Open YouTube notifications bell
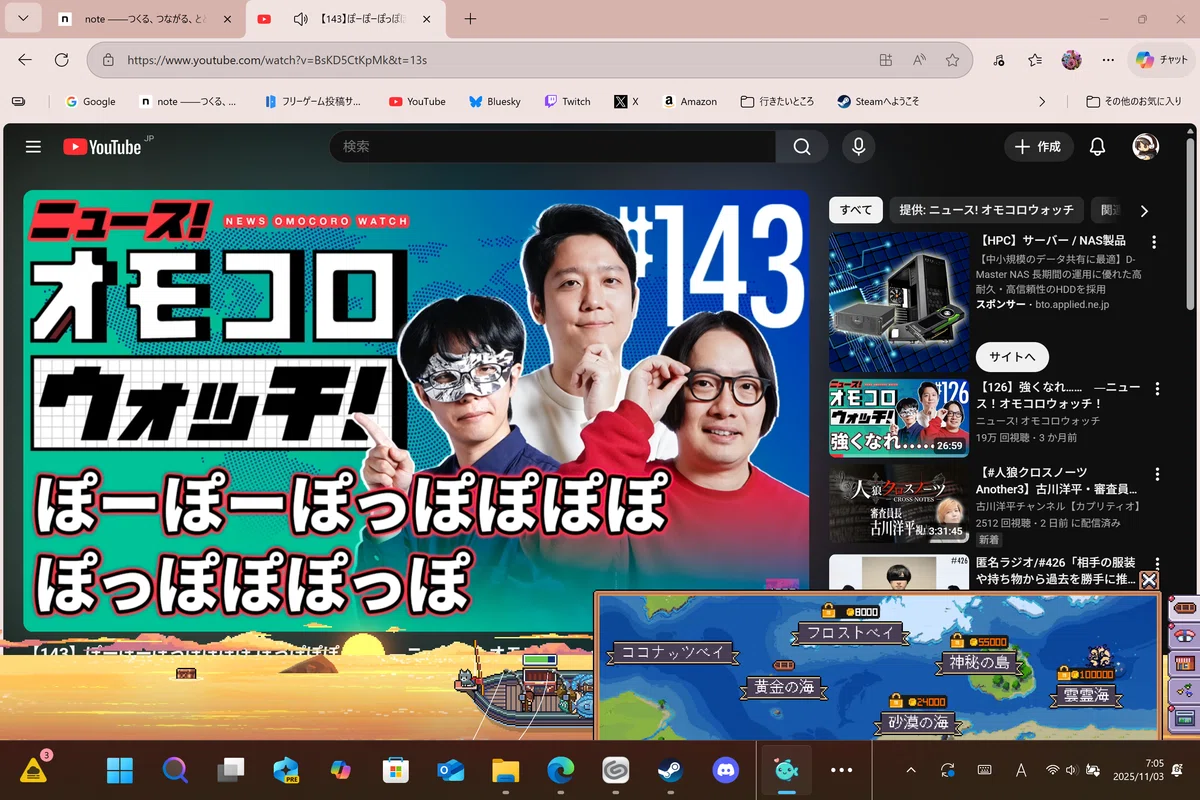This screenshot has width=1200, height=800. pos(1097,147)
